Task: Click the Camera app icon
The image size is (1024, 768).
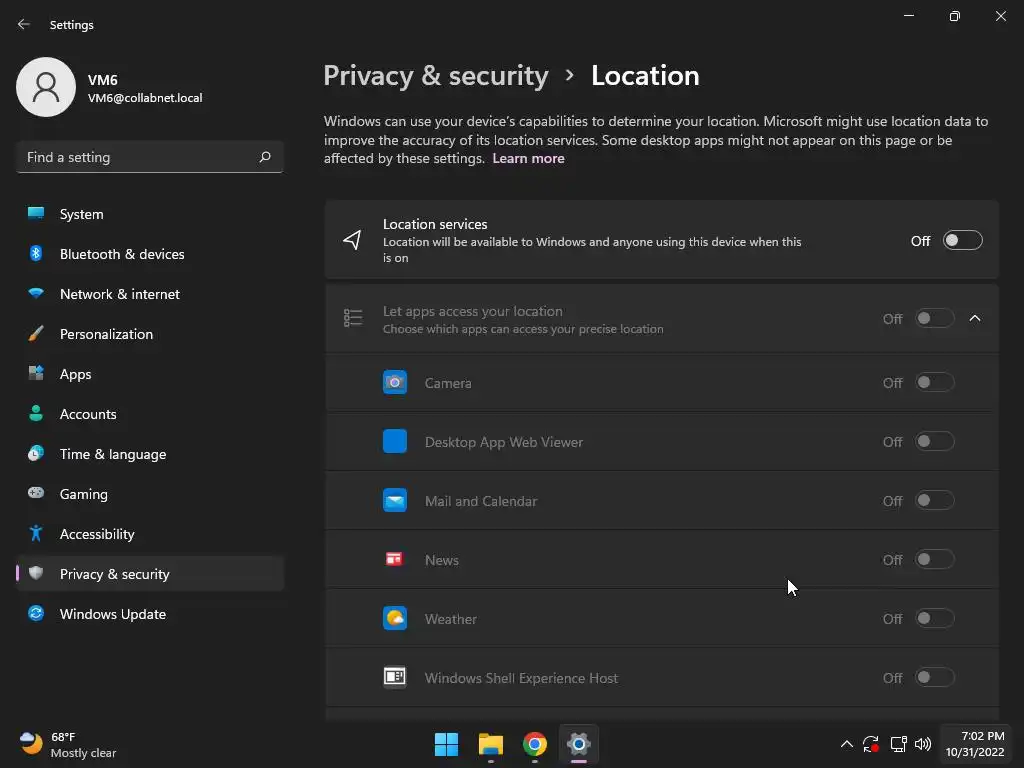Action: (x=394, y=382)
